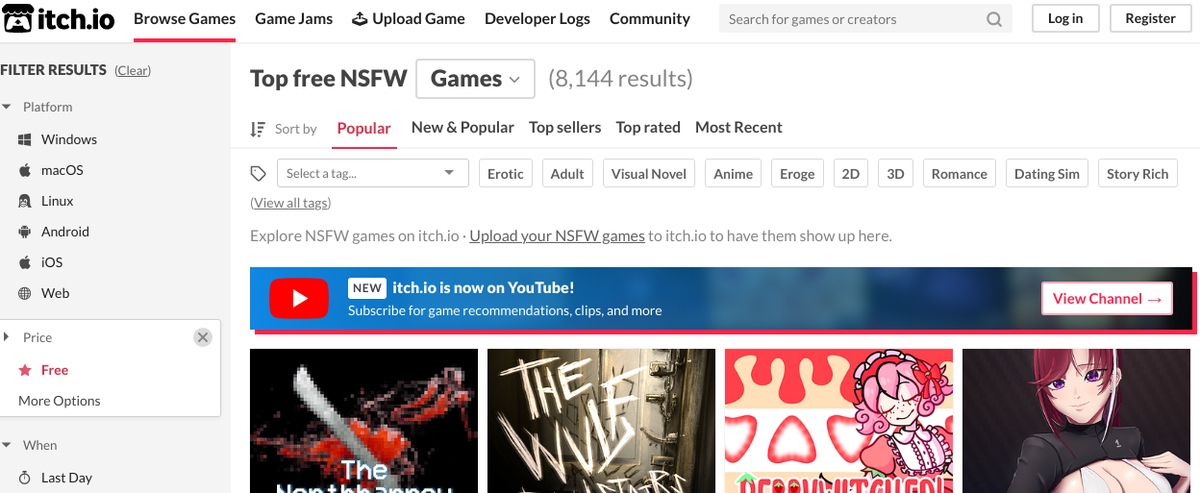1200x493 pixels.
Task: Click the Linux penguin icon
Action: click(25, 202)
